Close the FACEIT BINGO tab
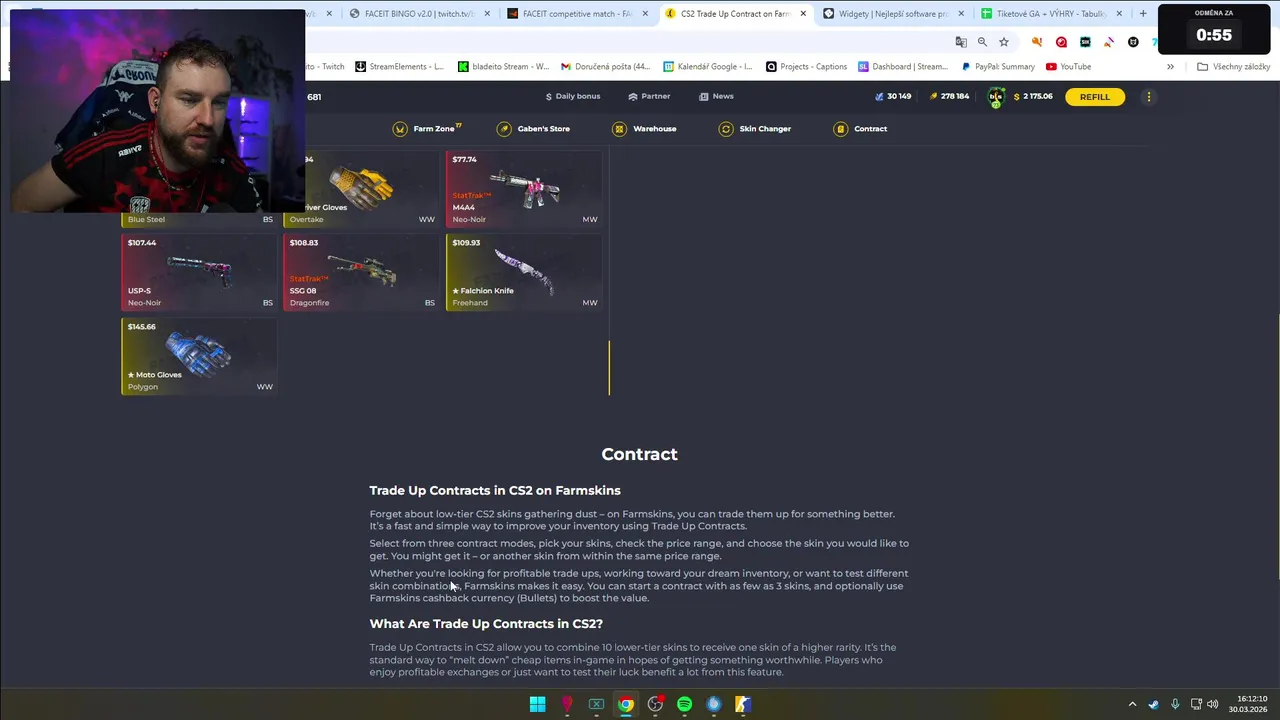Screen dimensions: 1280x720 (487, 14)
